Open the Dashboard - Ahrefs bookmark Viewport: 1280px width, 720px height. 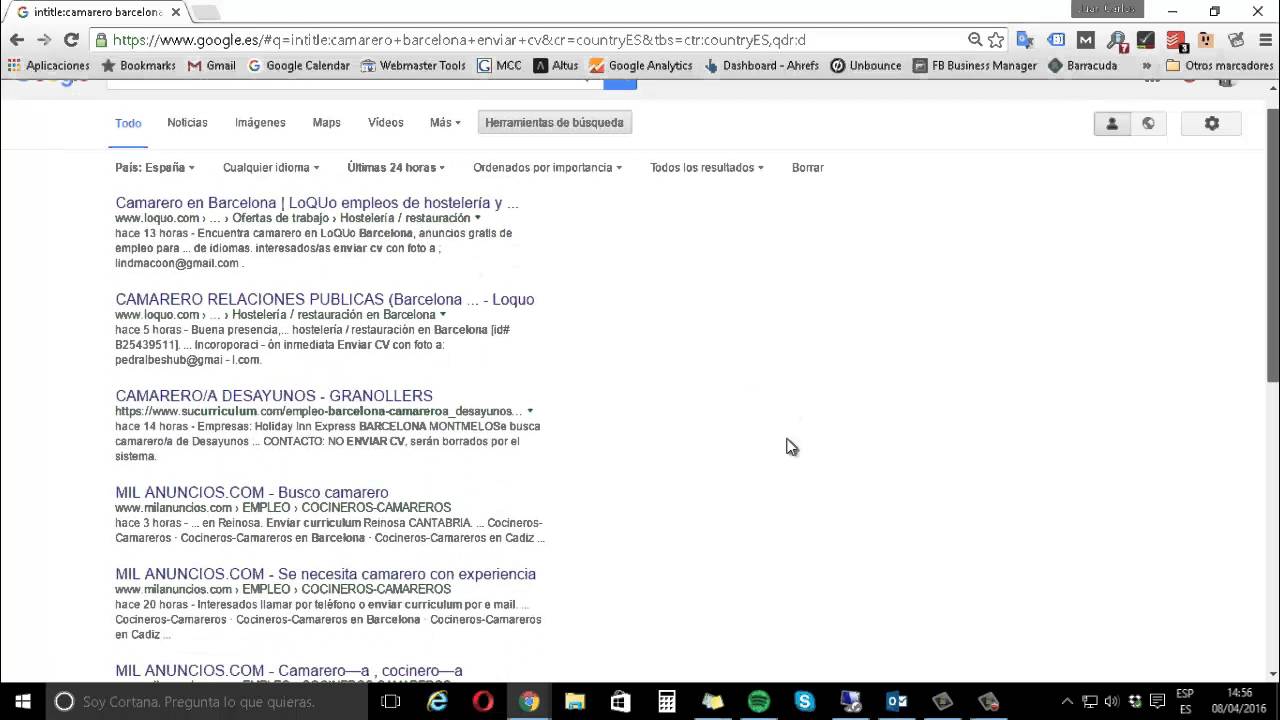[x=762, y=66]
